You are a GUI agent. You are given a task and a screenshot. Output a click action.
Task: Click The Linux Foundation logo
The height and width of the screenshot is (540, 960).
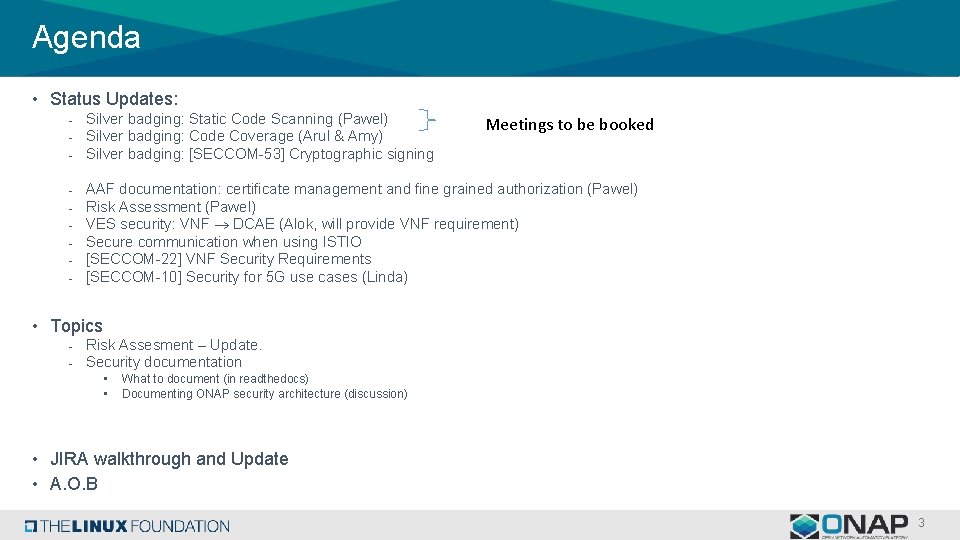pos(127,526)
